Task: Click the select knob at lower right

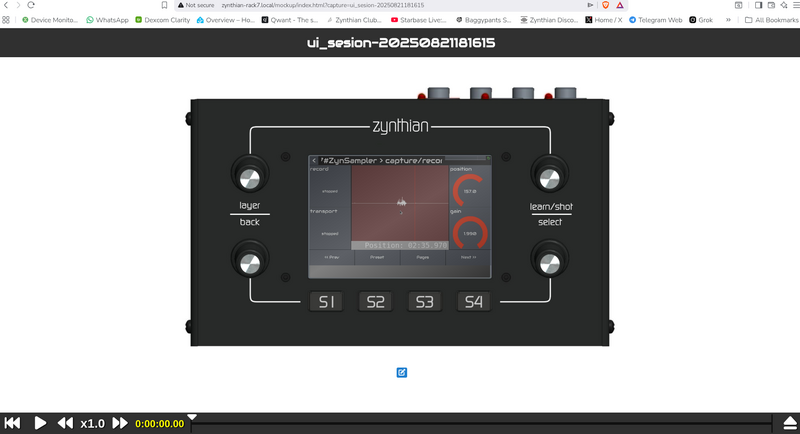Action: click(549, 261)
